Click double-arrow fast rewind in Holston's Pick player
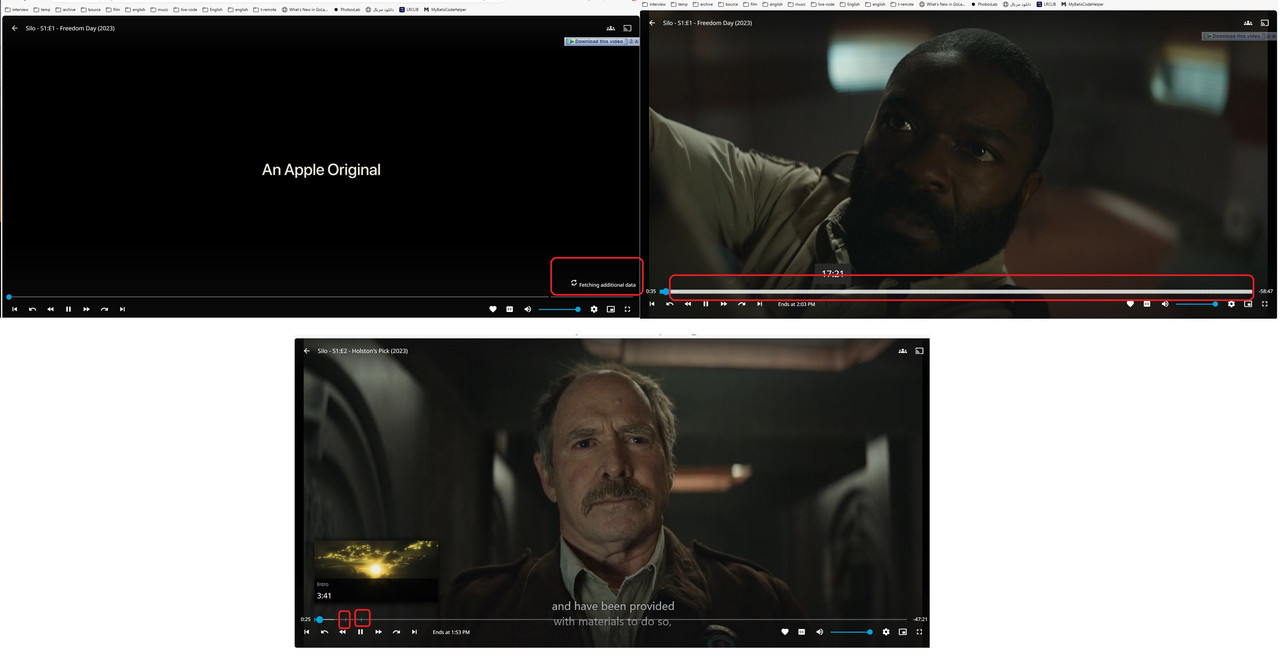Image resolution: width=1280 pixels, height=660 pixels. [x=343, y=632]
